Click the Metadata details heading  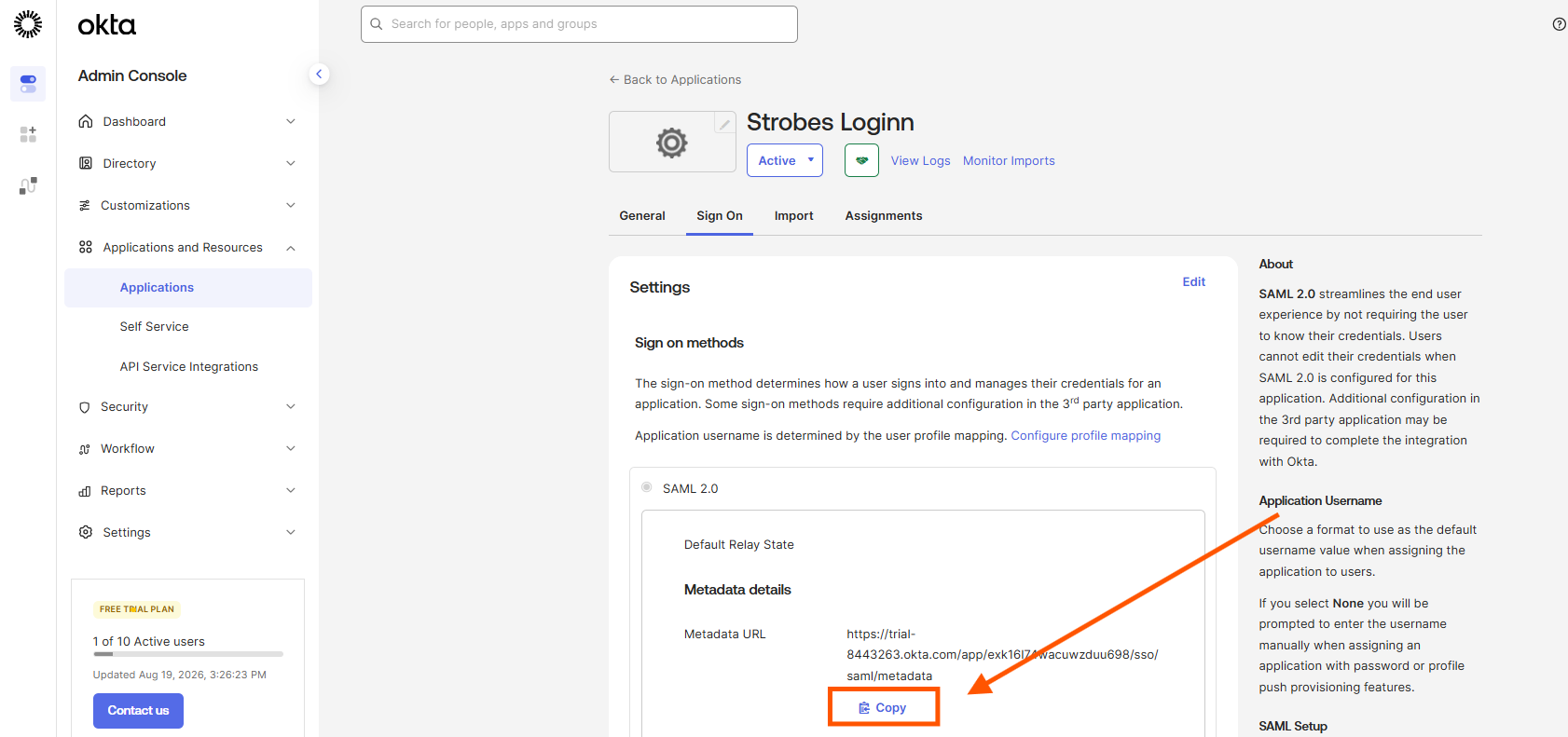[x=737, y=590]
